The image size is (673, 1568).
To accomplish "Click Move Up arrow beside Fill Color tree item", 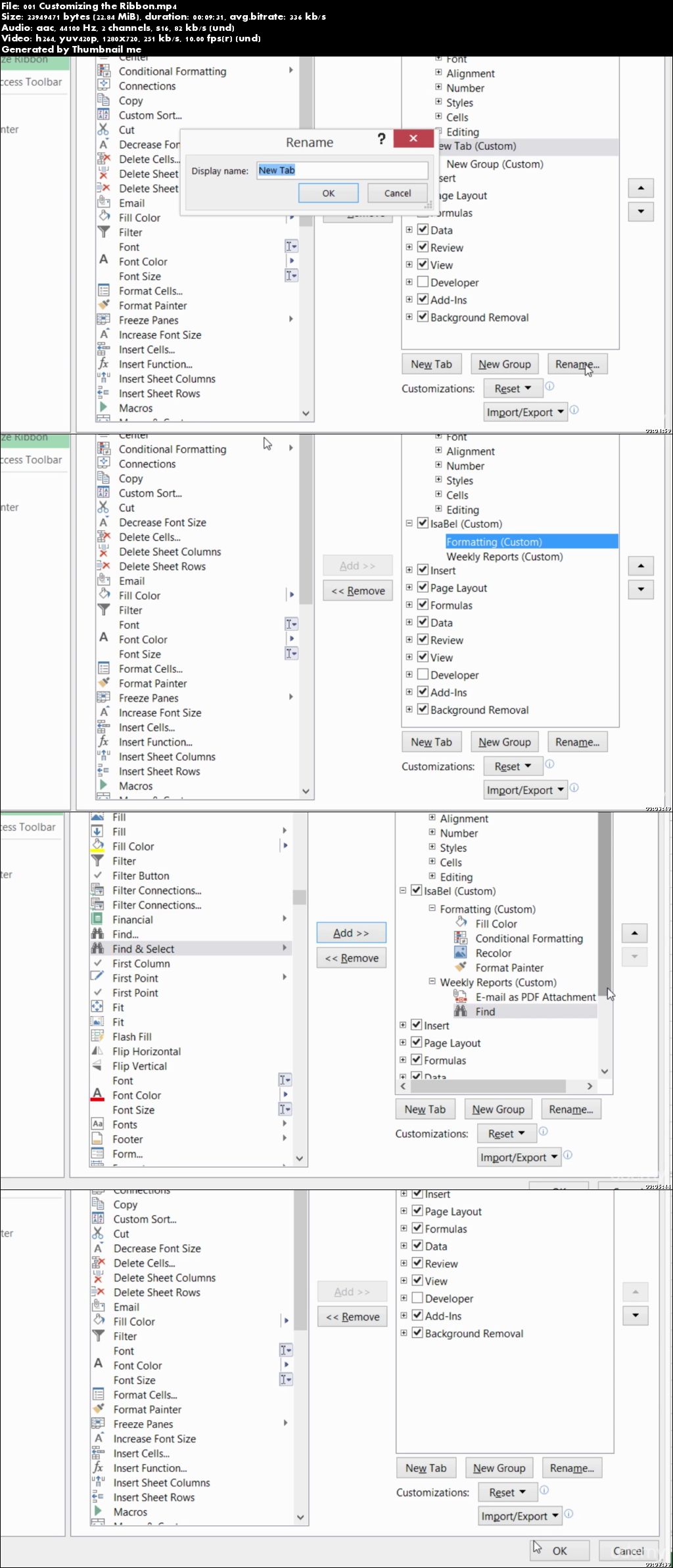I will [634, 933].
